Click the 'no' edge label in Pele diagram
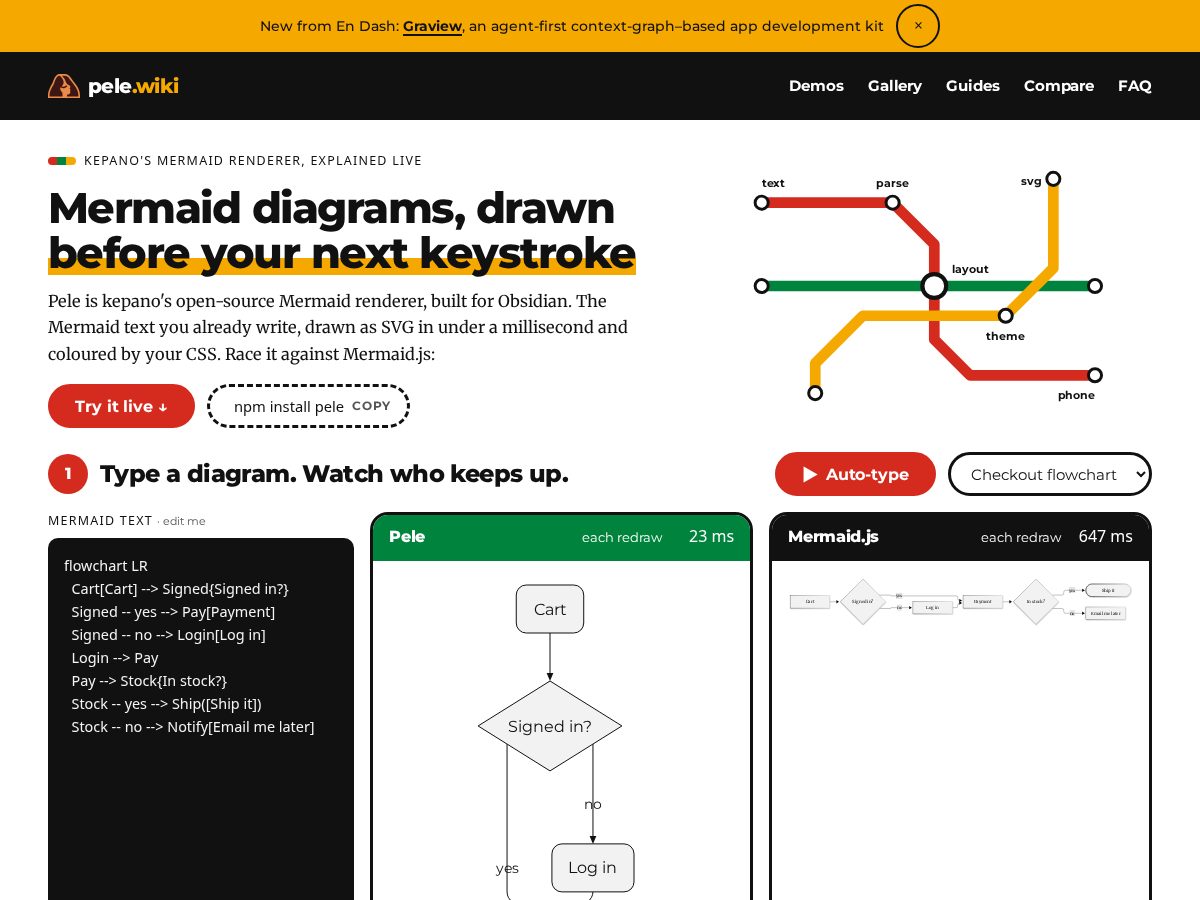Screen dimensions: 1200x900 (x=593, y=804)
